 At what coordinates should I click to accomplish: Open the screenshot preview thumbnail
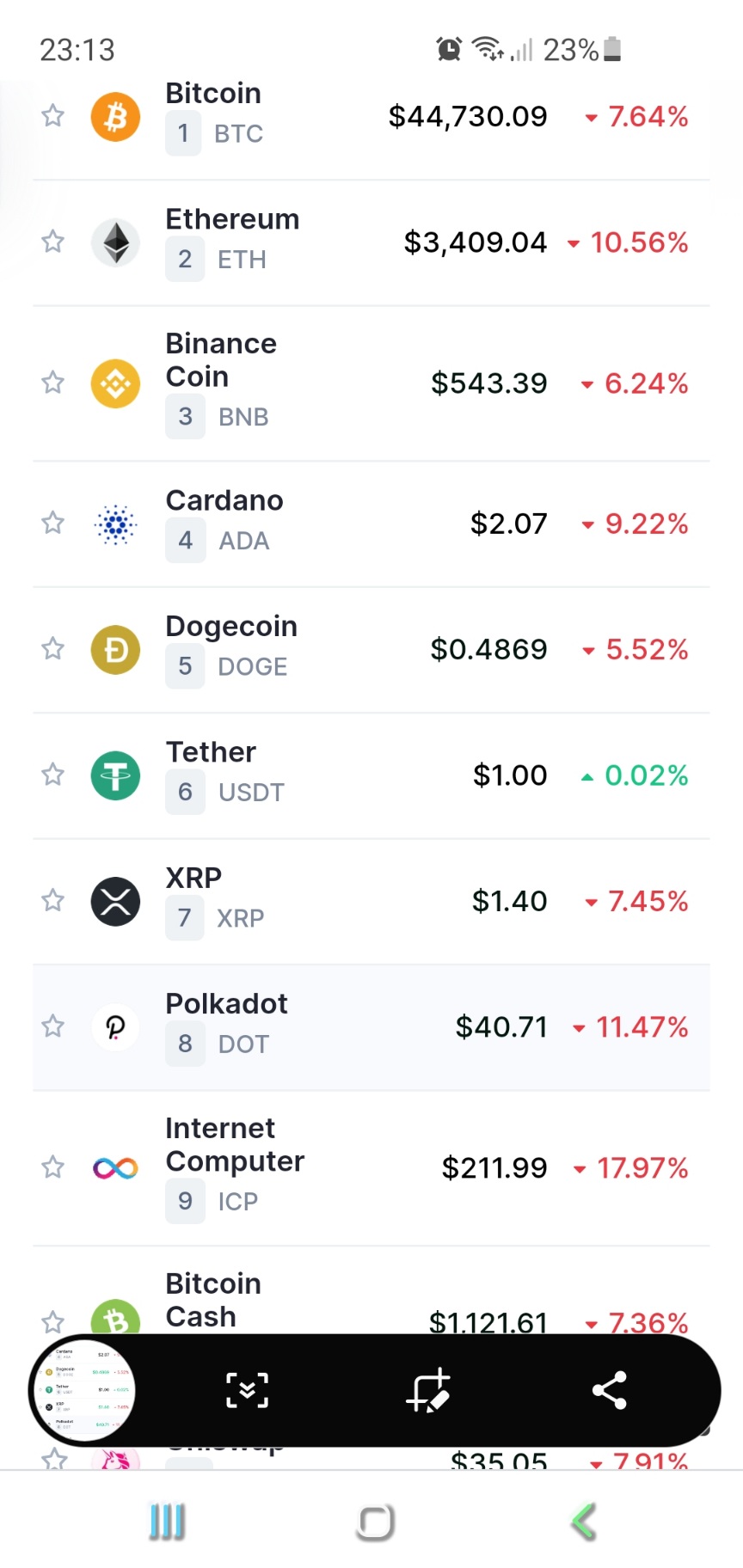coord(83,1390)
